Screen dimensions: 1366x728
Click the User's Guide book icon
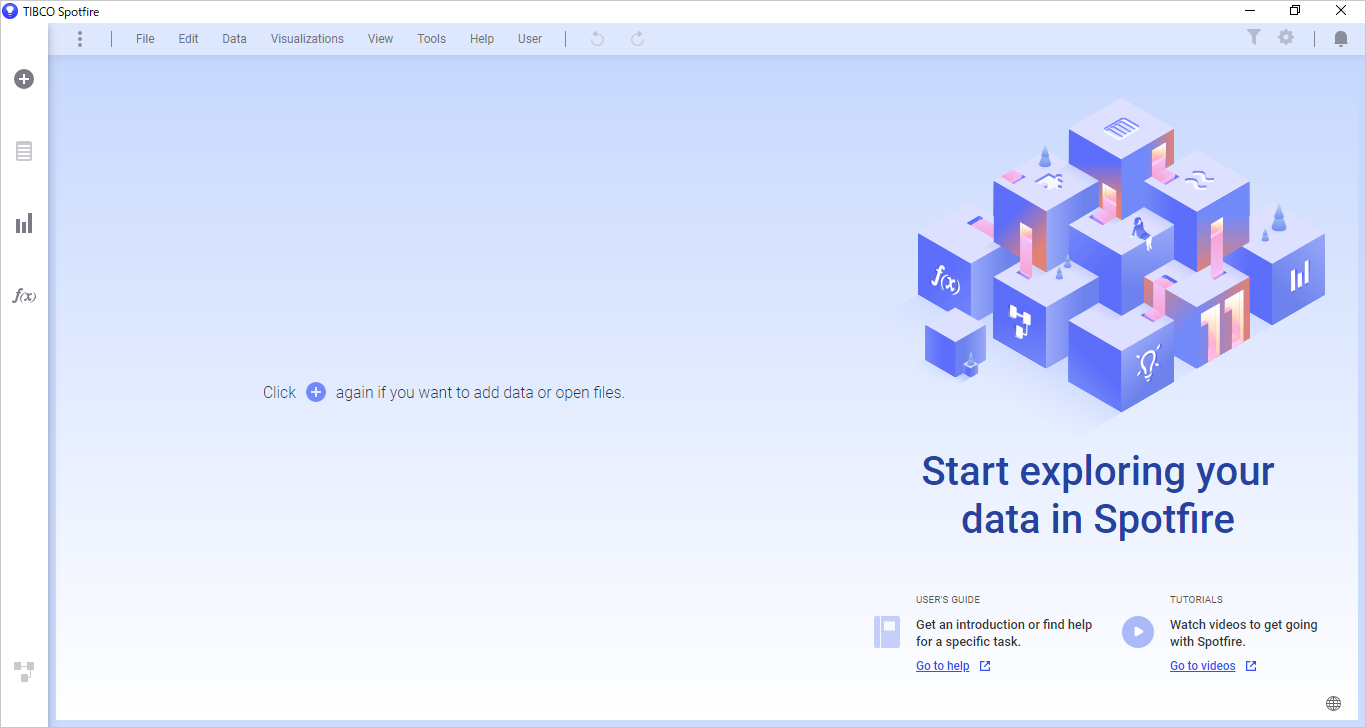[x=887, y=632]
